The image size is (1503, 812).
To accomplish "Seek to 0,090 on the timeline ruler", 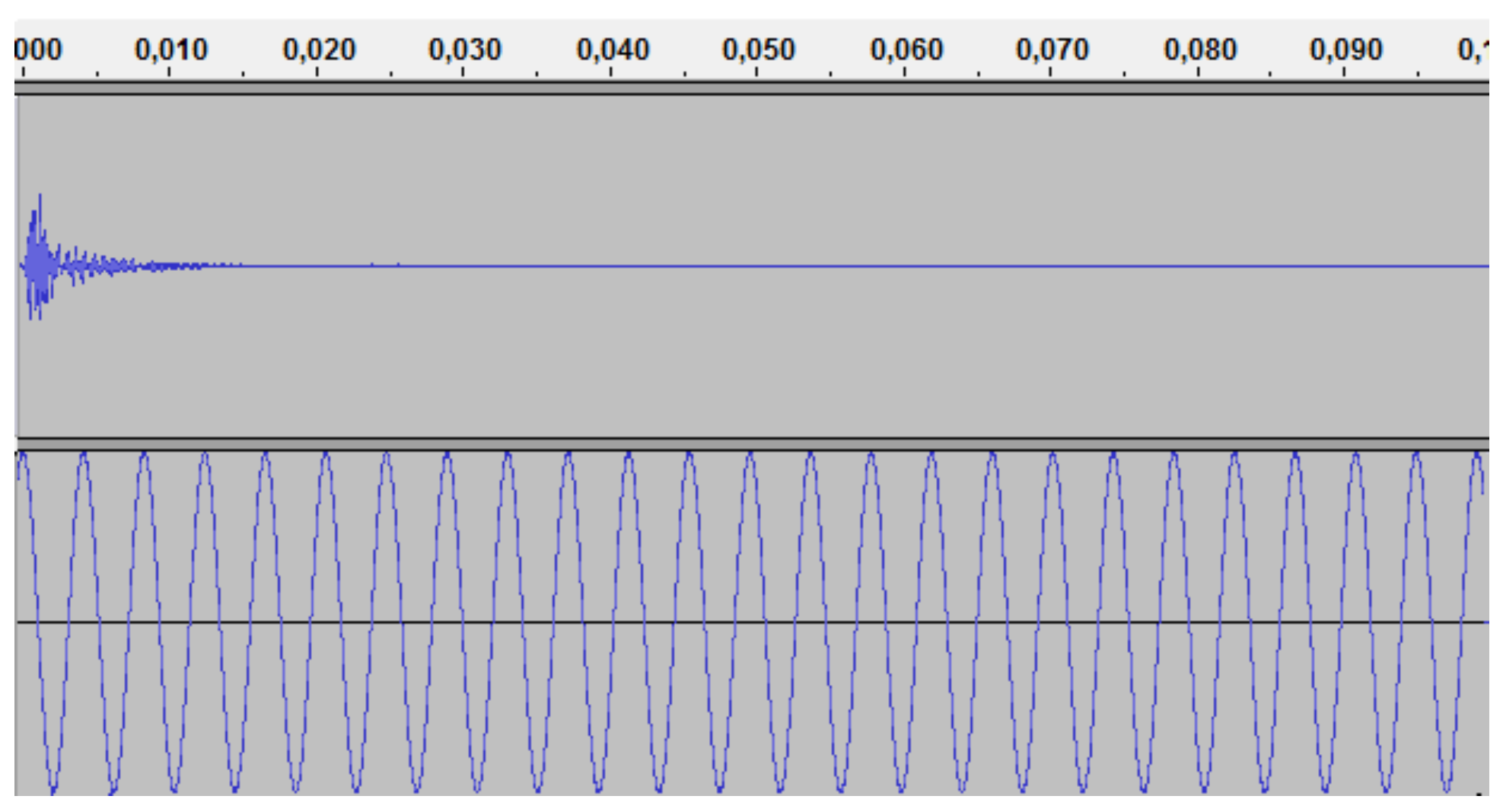I will pos(1345,50).
